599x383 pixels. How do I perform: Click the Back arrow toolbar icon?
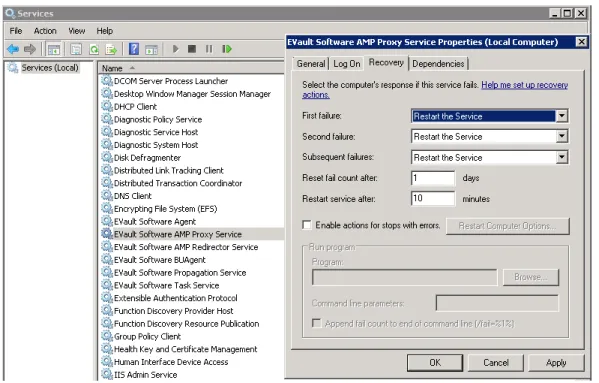(x=13, y=49)
